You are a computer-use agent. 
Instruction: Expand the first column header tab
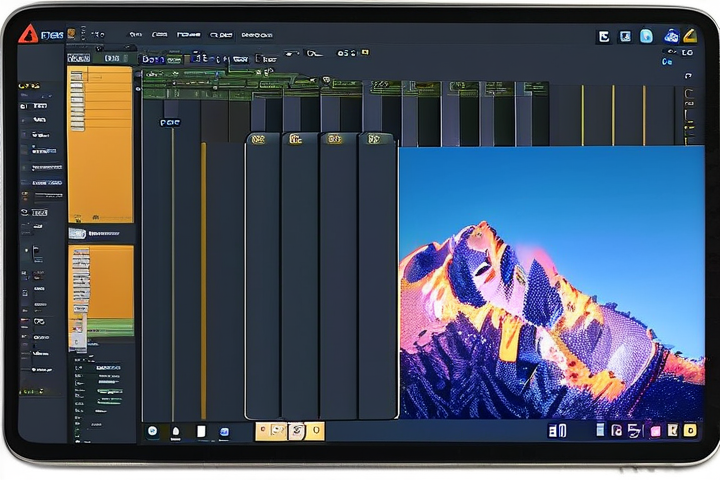click(258, 140)
